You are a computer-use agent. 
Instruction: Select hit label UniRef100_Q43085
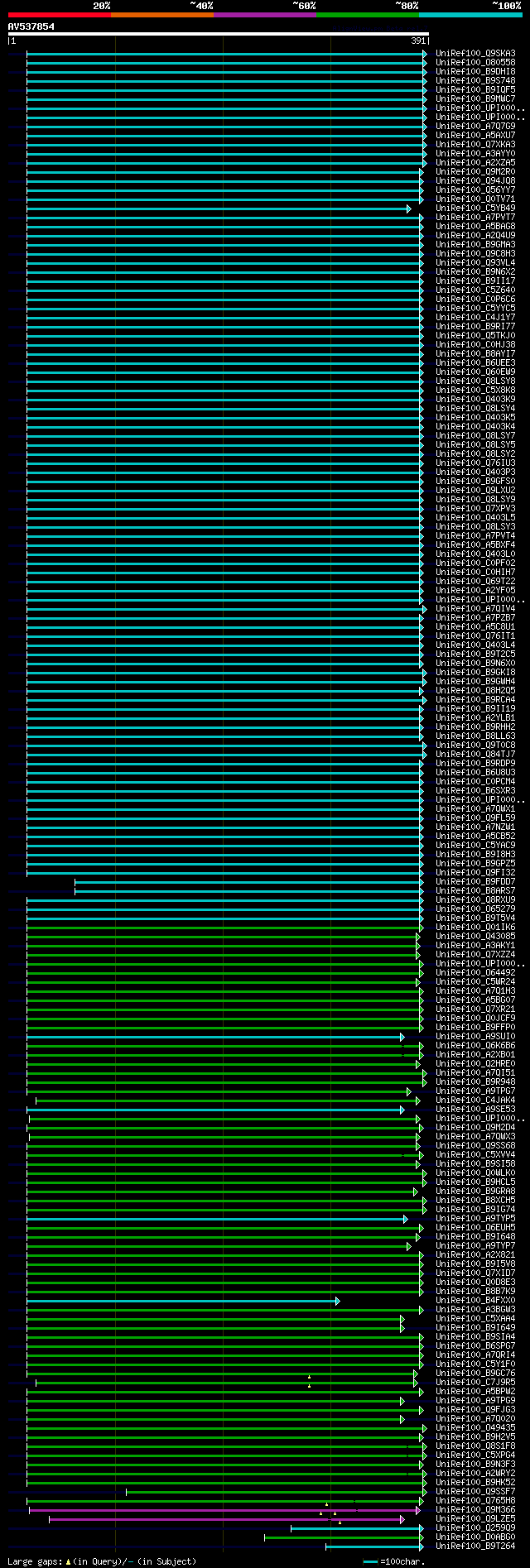click(475, 937)
